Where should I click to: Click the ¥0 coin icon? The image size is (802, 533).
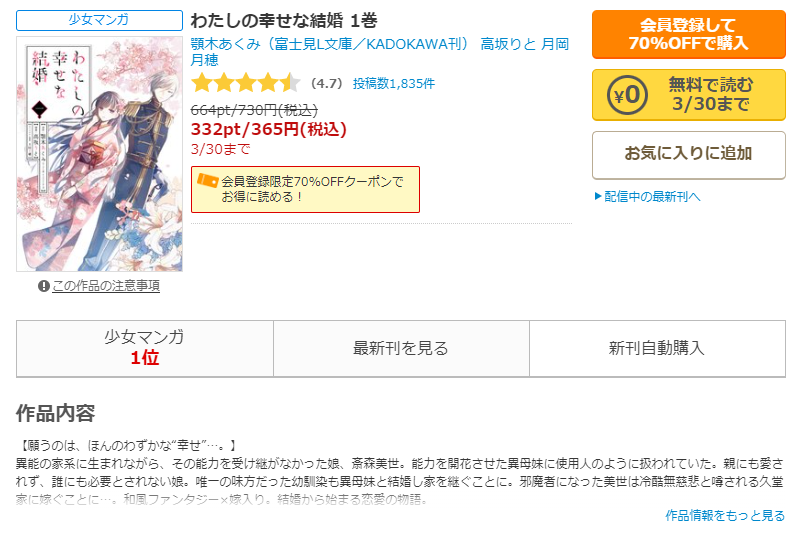[627, 95]
